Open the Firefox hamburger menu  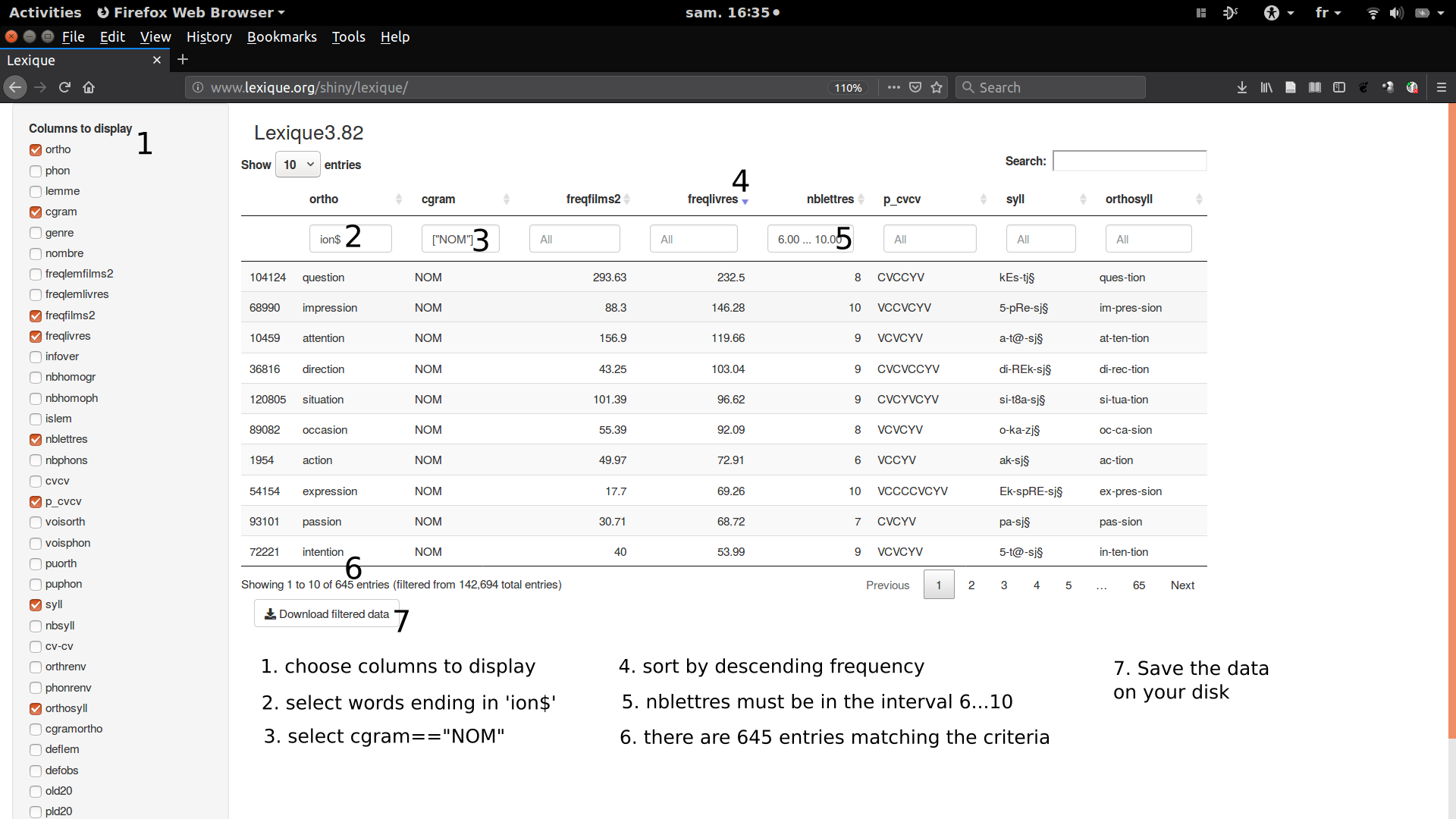[x=1442, y=87]
